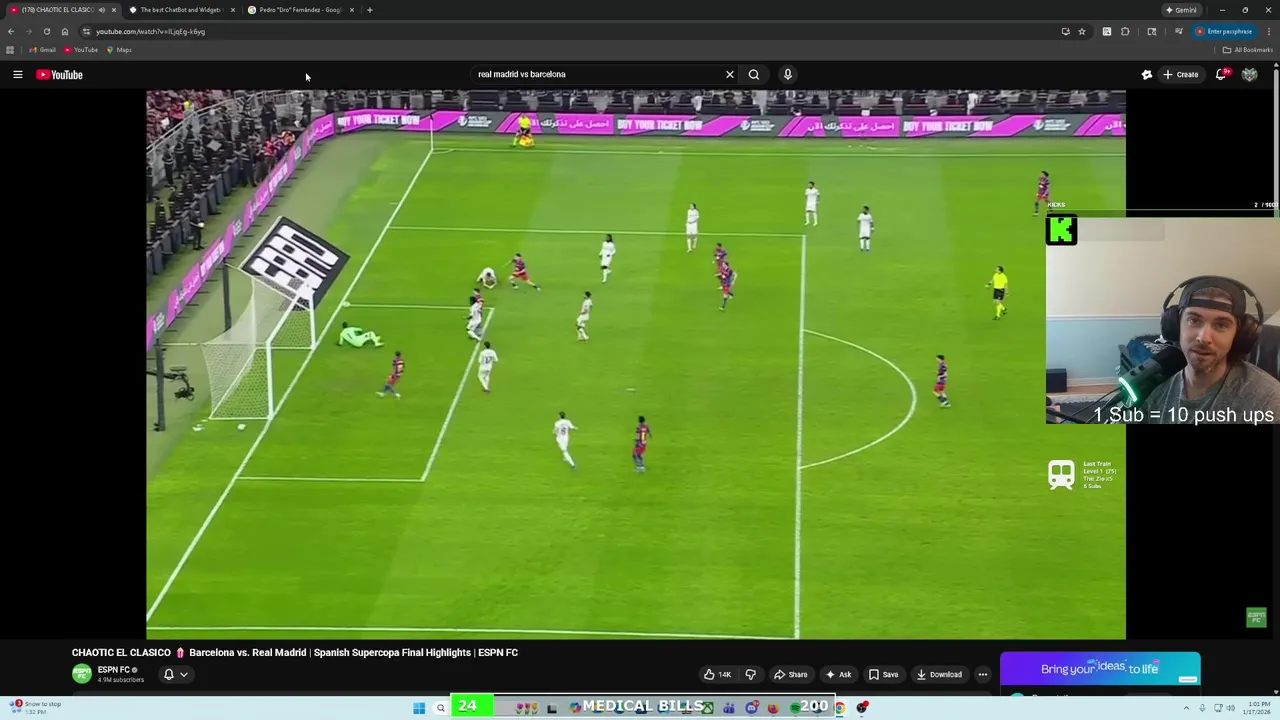Screen dimensions: 1280x720
Task: Open the Bring your ideas to life ad
Action: (1100, 671)
